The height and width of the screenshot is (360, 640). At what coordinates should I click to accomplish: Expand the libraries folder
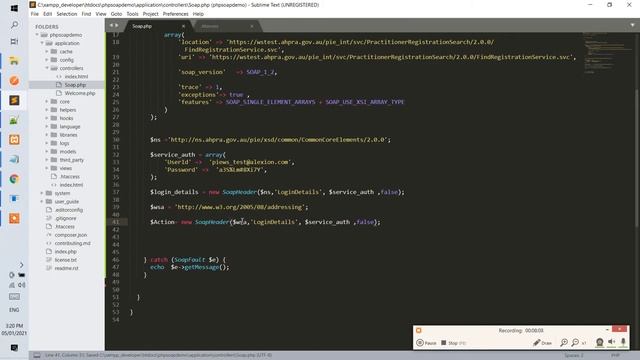47,135
